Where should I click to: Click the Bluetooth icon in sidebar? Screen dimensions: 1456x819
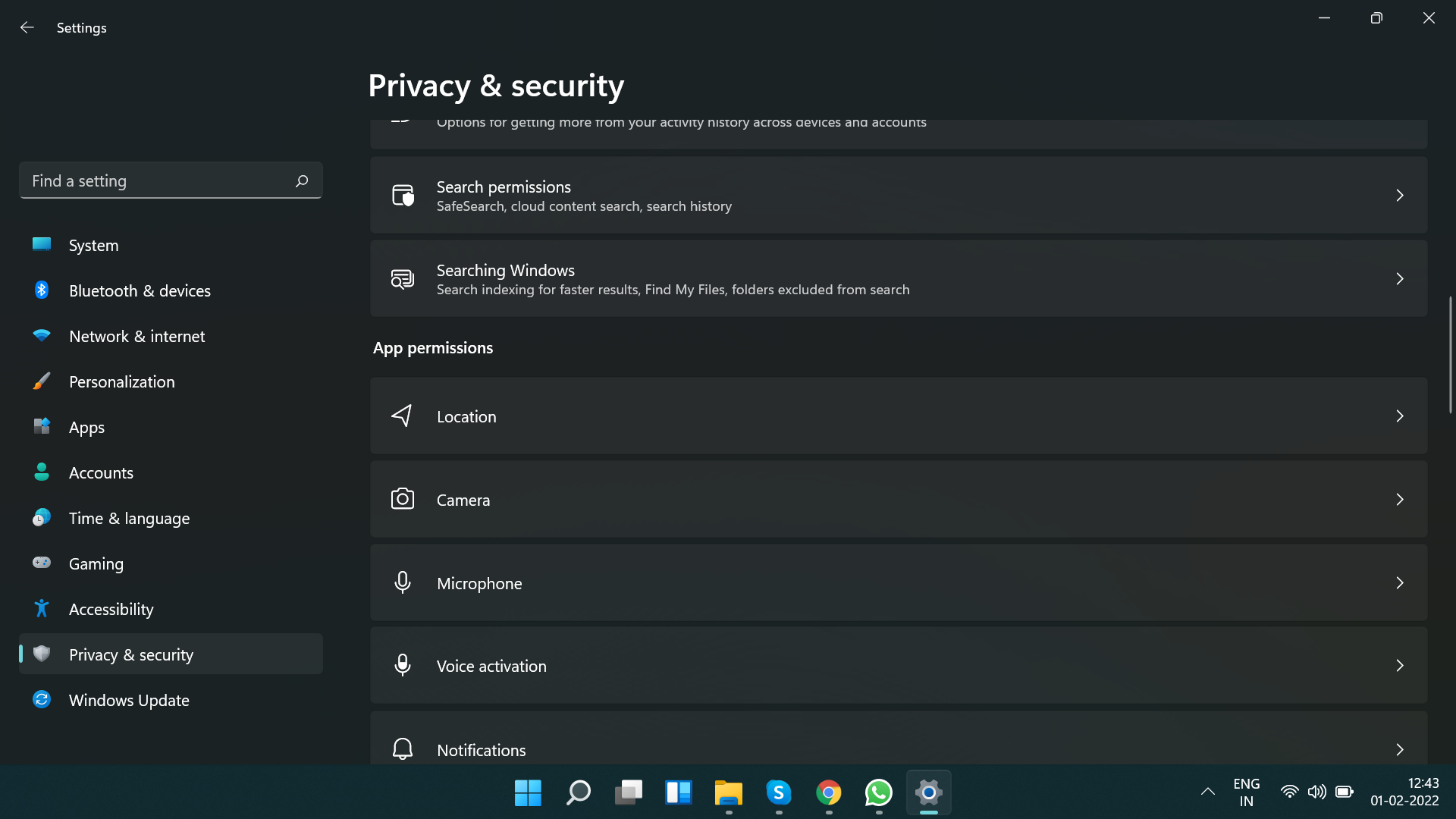(42, 290)
